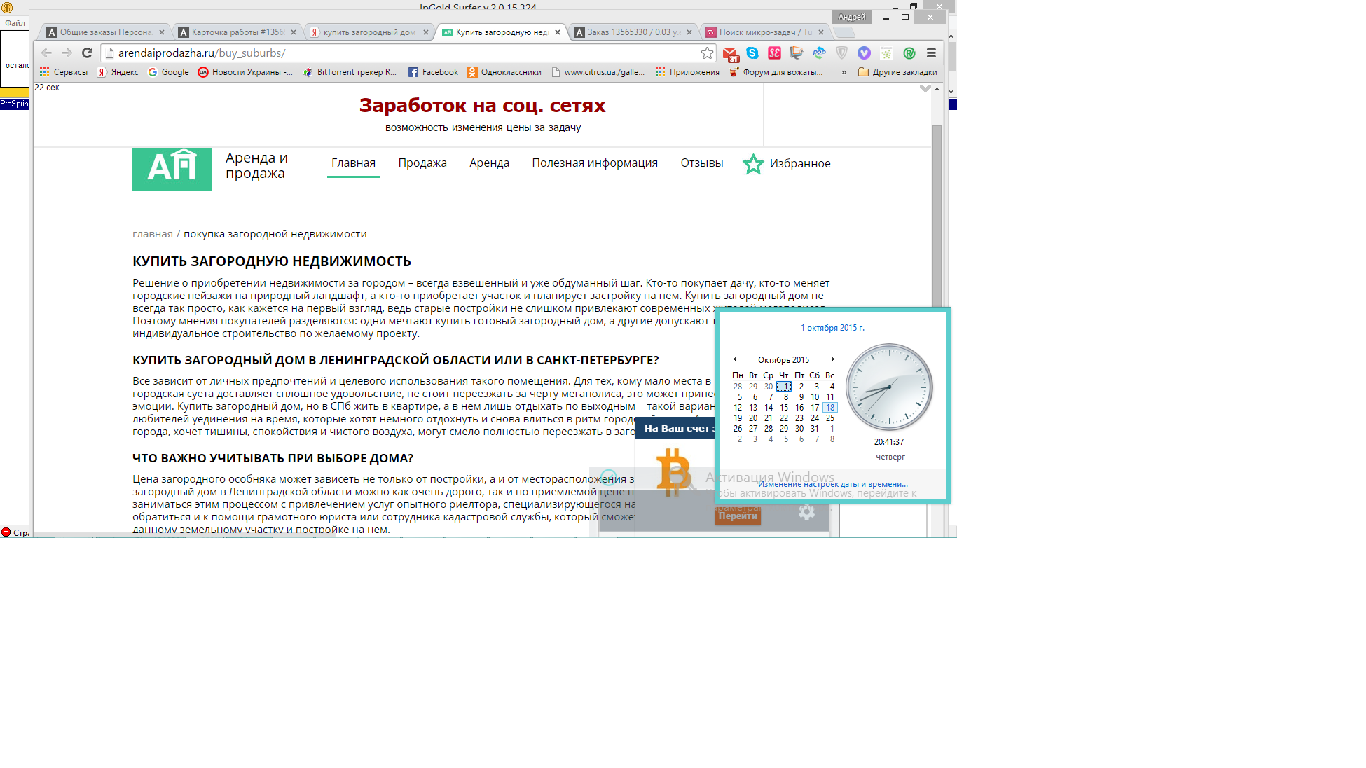Open the Избранное link
Image resolution: width=1366 pixels, height=768 pixels.
[x=800, y=163]
